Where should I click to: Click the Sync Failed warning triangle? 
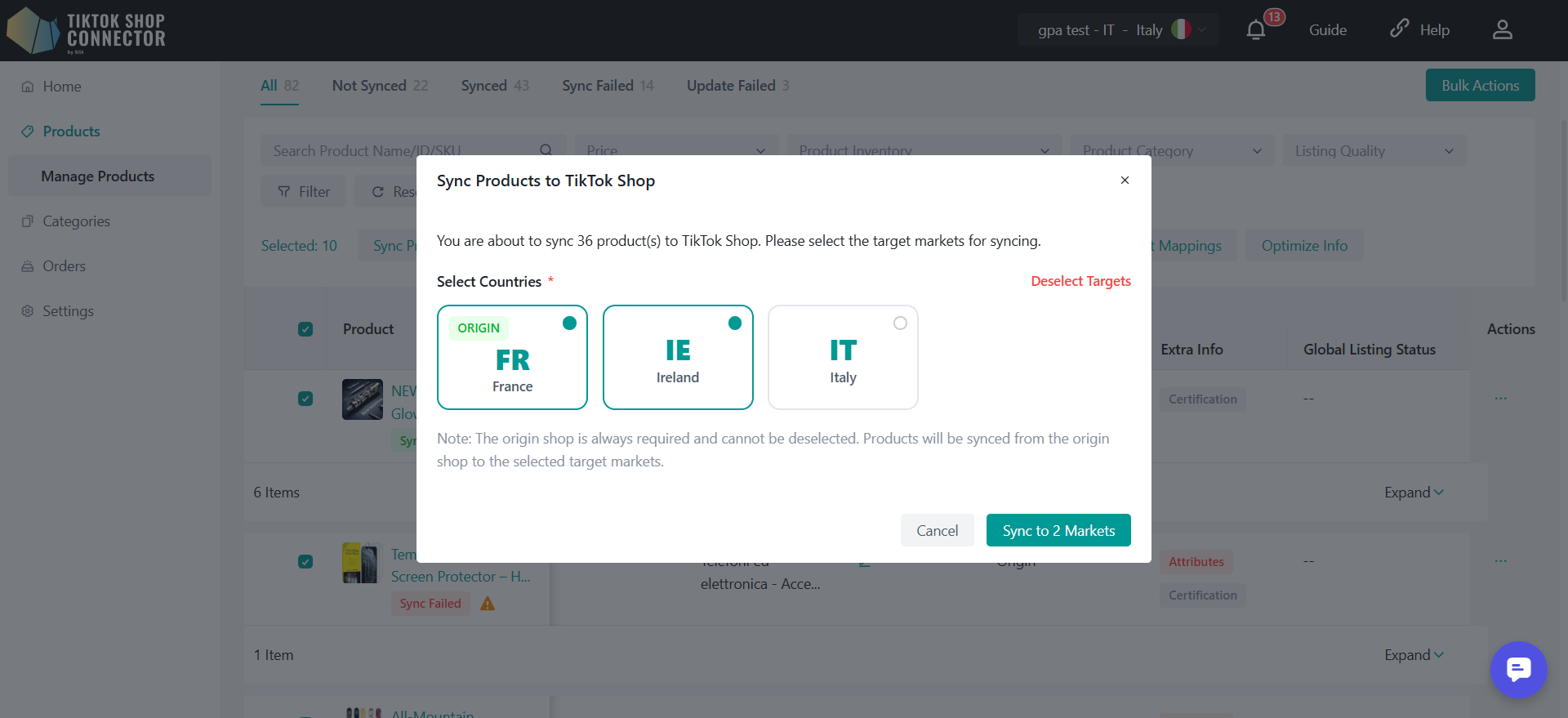coord(488,604)
